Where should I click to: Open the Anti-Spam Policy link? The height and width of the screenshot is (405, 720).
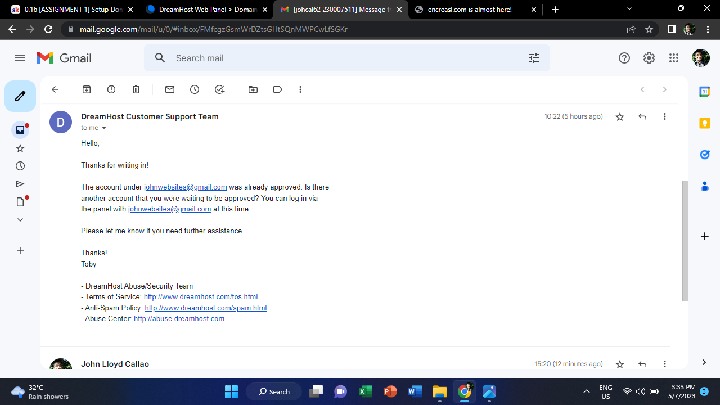point(206,308)
